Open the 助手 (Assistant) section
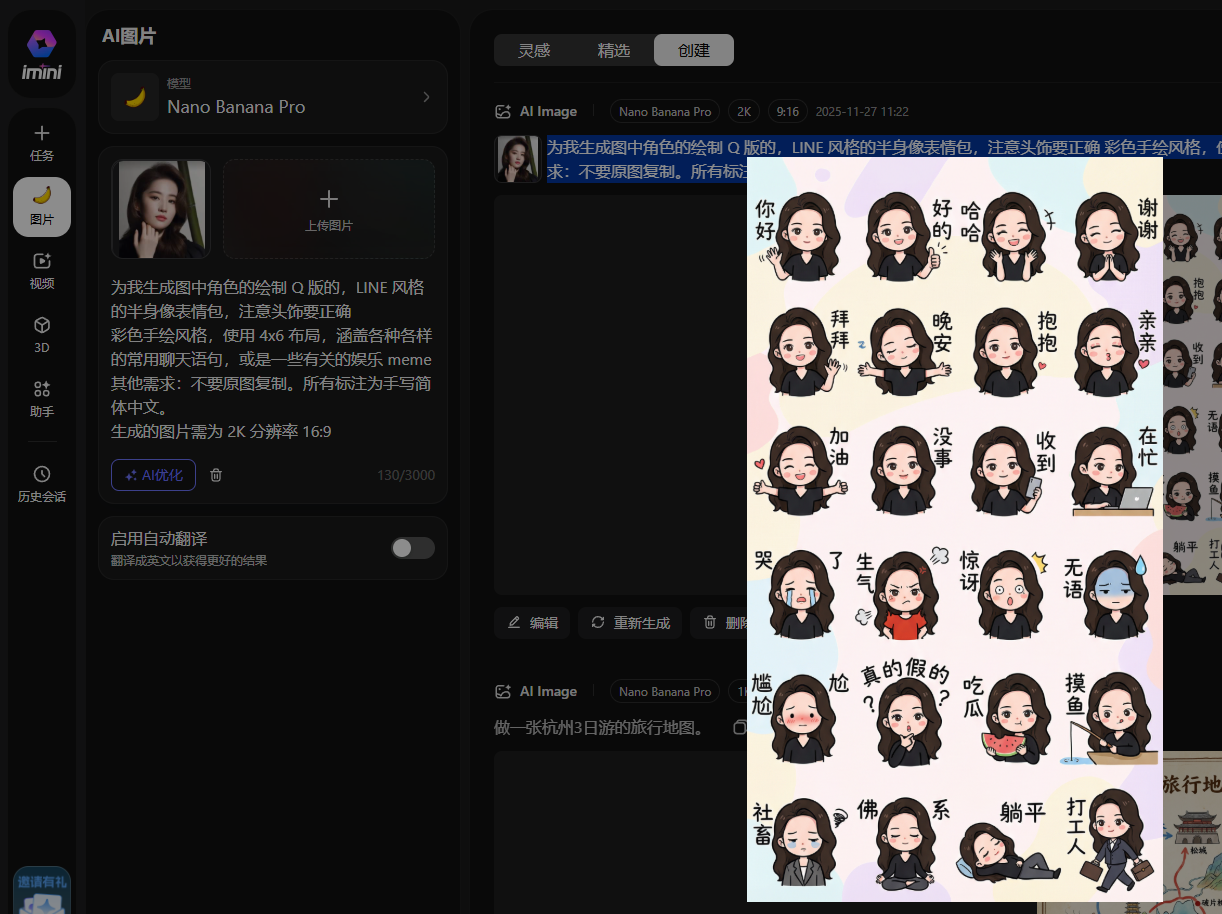 click(42, 398)
